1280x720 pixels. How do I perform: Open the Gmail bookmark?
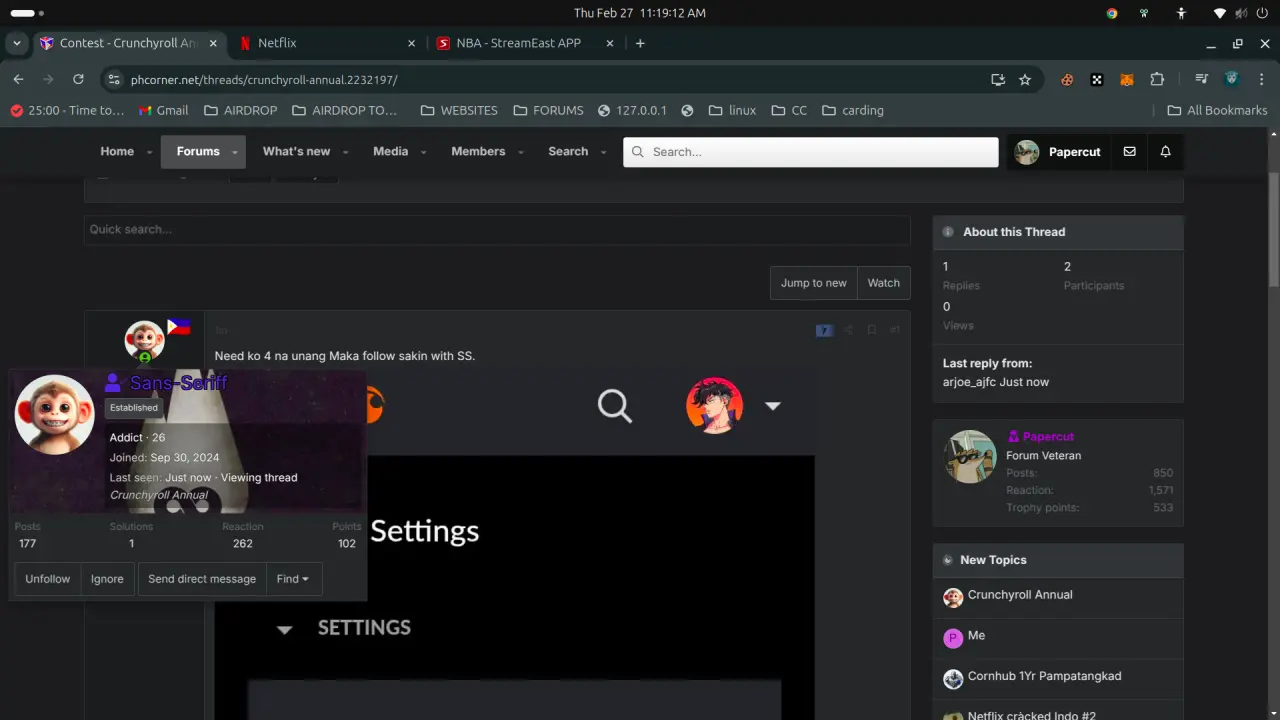click(163, 110)
